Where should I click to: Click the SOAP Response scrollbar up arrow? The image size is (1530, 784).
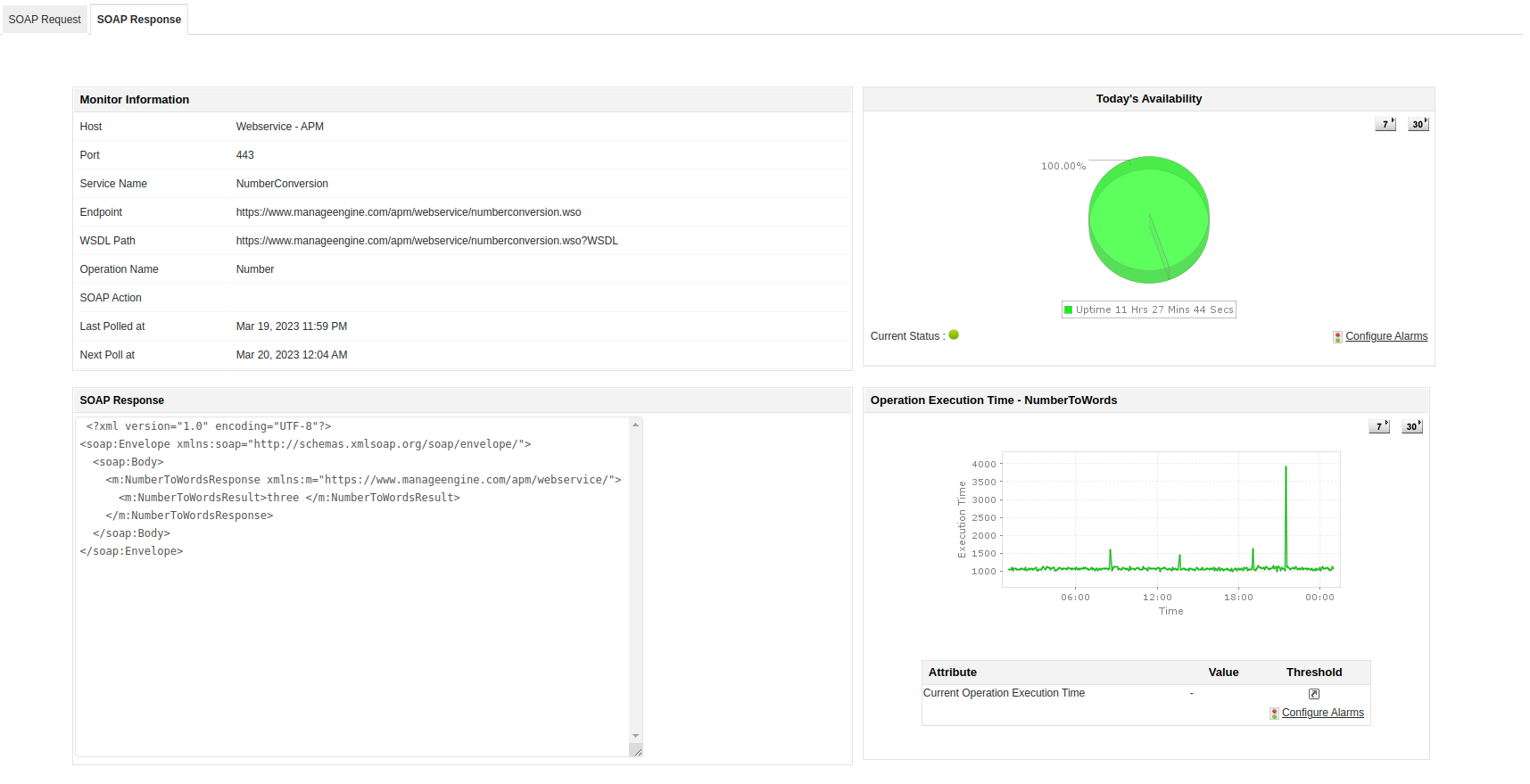[x=635, y=425]
